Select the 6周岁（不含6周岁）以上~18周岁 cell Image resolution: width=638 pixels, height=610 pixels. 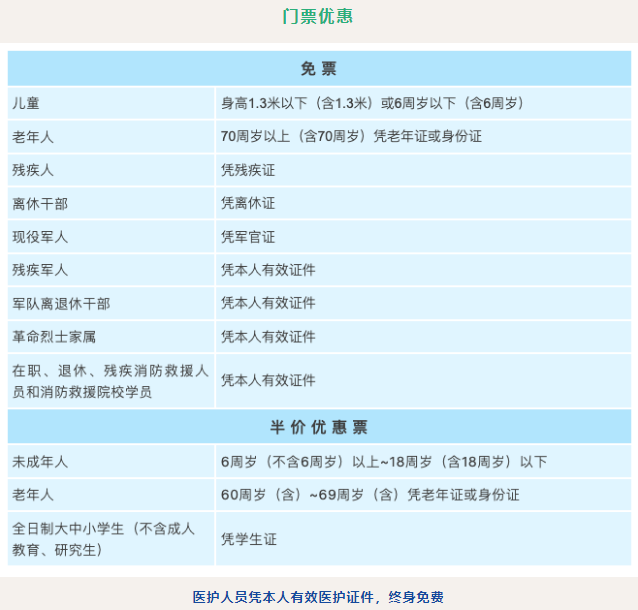pos(424,461)
